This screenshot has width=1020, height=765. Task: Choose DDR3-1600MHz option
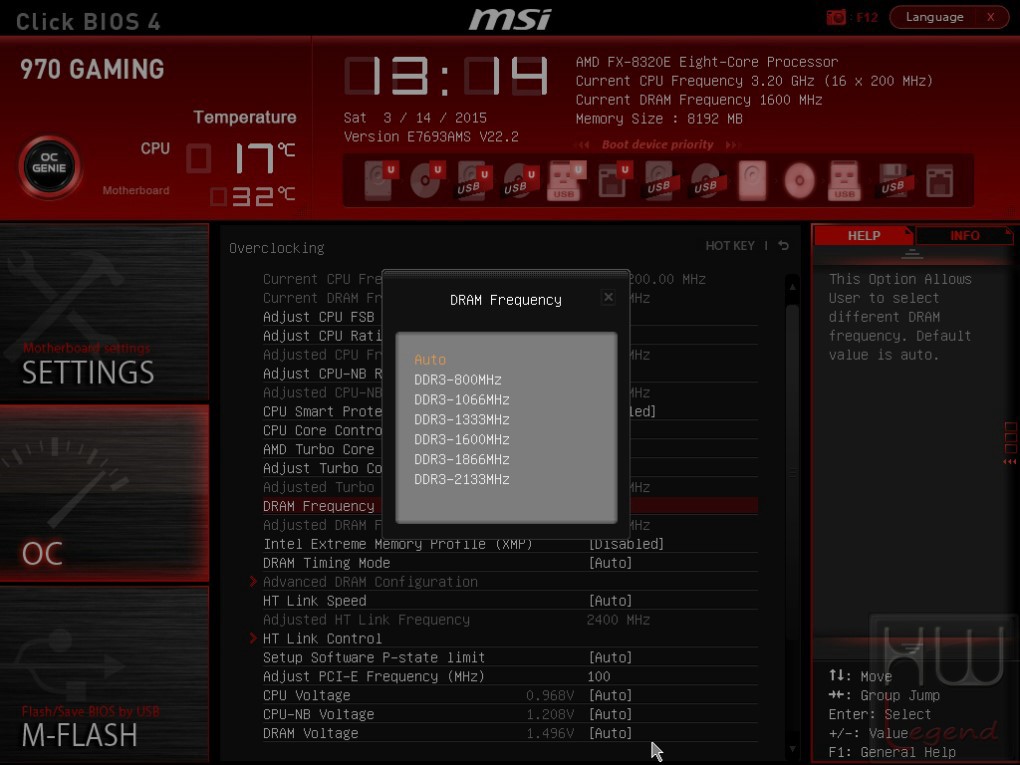point(462,439)
